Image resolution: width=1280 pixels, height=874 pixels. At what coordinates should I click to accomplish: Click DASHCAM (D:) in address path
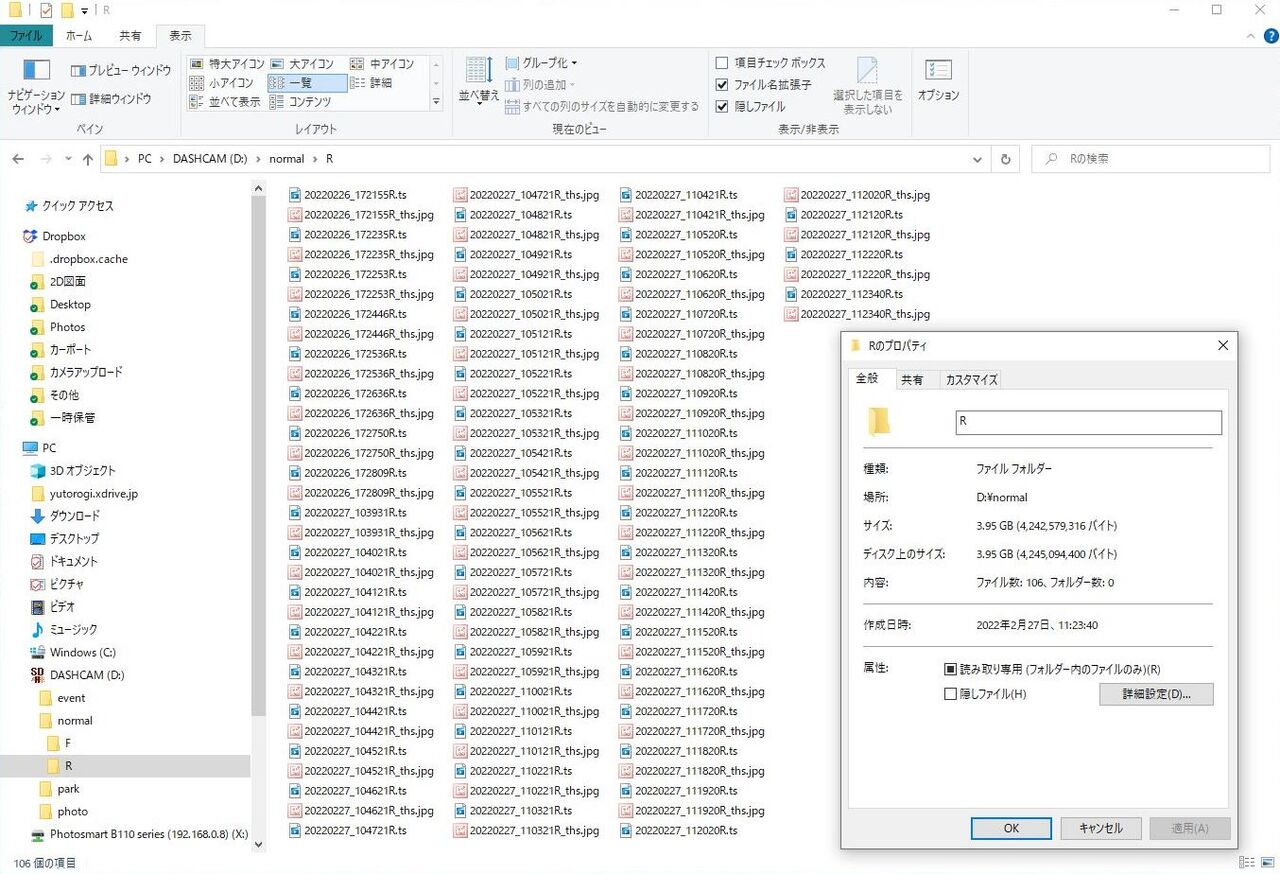[209, 159]
